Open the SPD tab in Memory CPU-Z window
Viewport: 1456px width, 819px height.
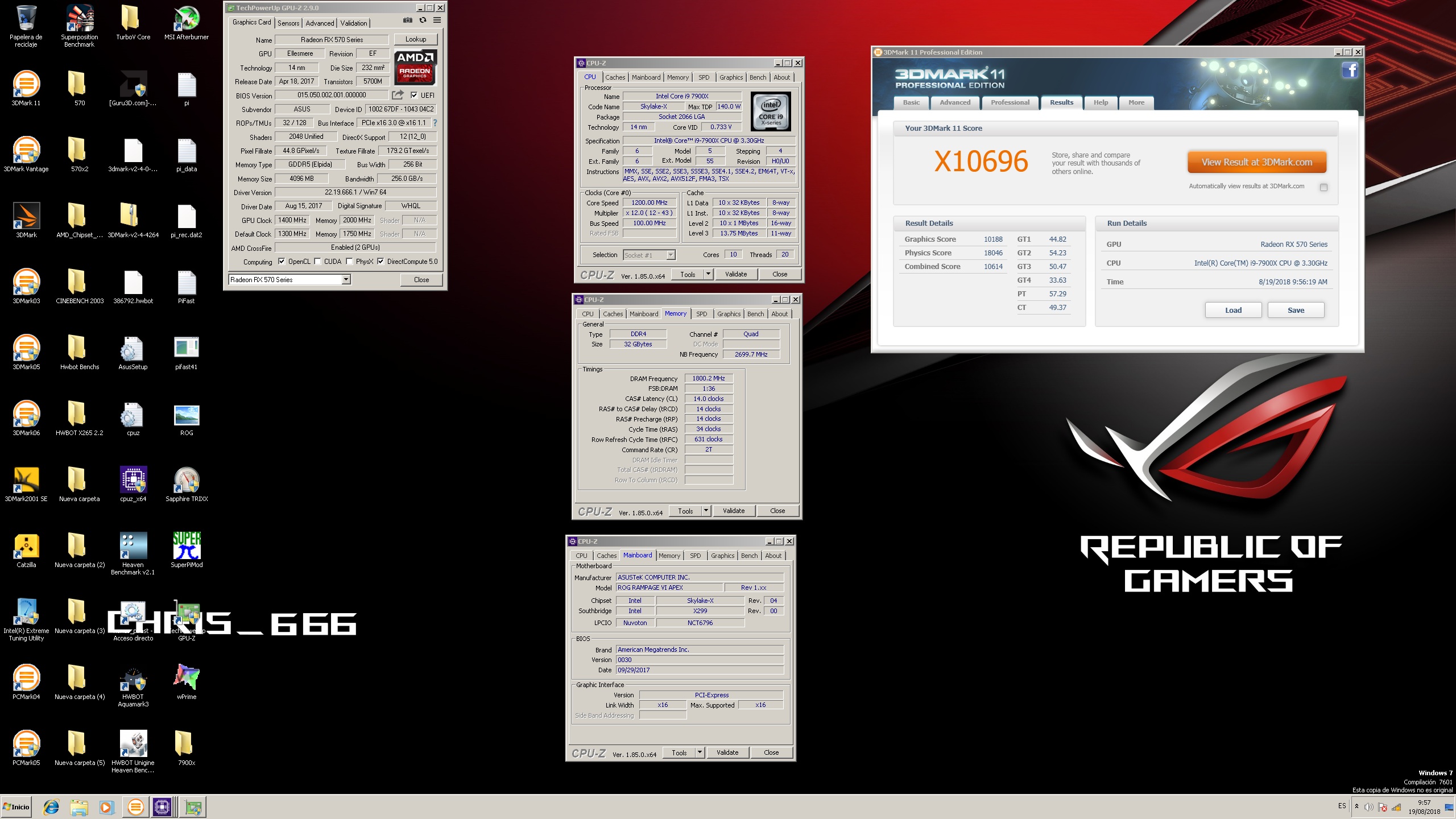[702, 314]
